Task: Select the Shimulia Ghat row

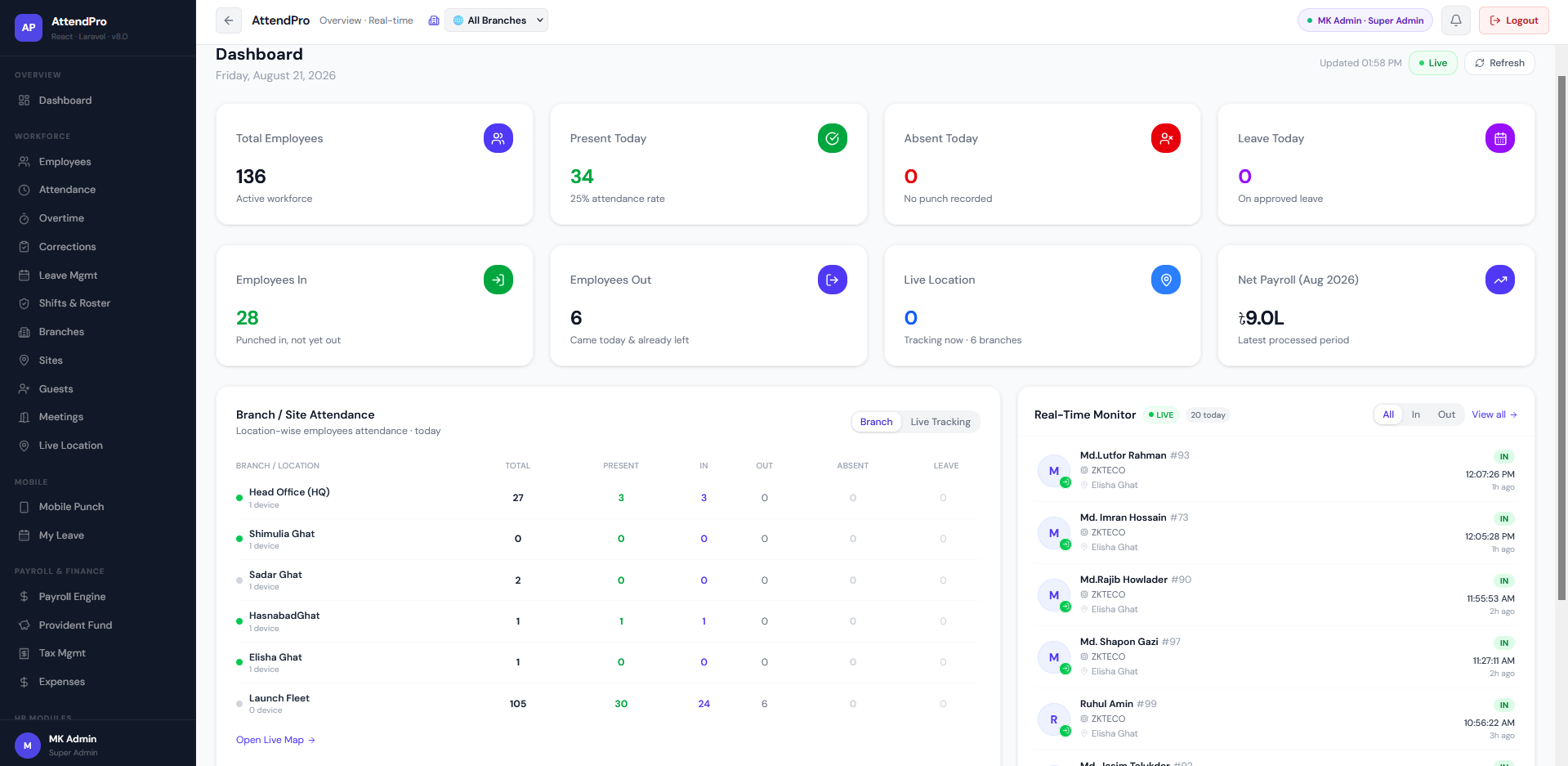Action: click(x=607, y=539)
